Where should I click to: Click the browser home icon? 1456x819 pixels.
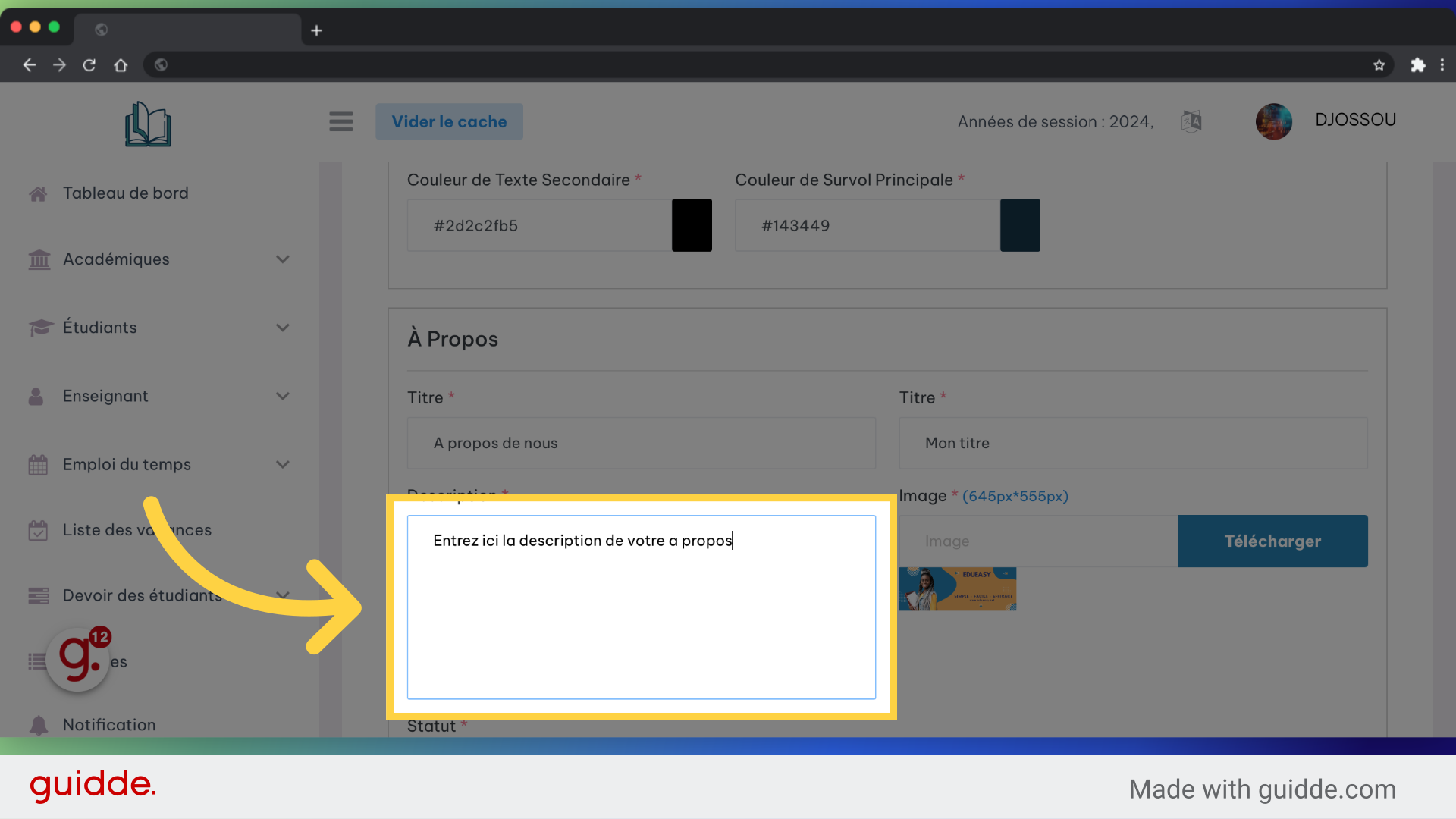tap(121, 65)
